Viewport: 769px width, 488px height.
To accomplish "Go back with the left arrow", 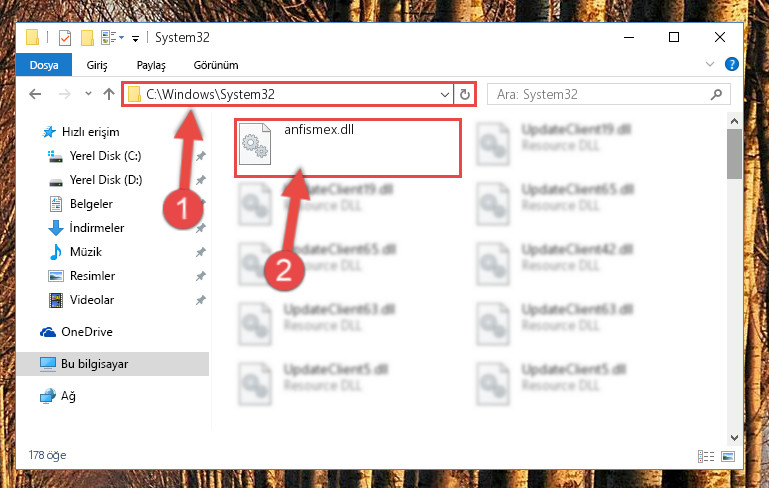I will coord(35,94).
